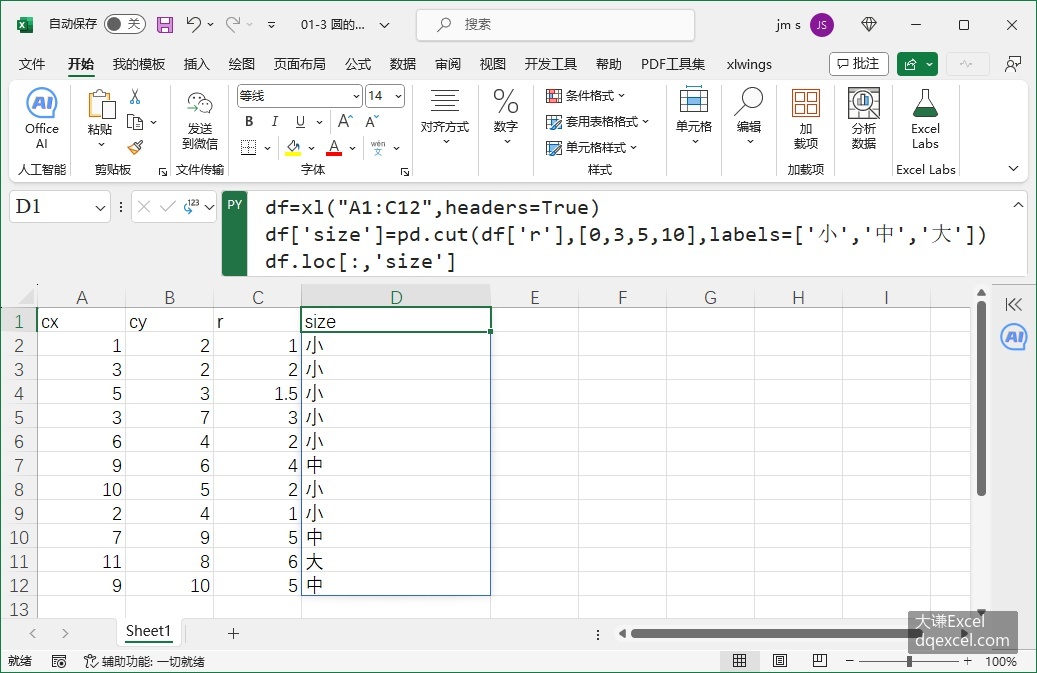Switch to the 公式 Formulas tab

point(358,64)
